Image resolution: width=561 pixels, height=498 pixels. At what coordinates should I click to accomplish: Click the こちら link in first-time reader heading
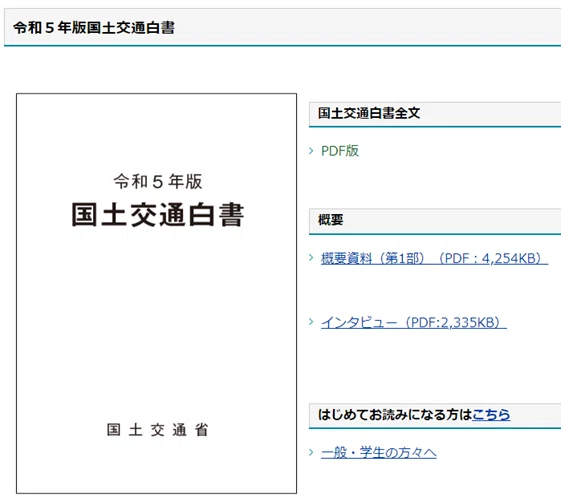(x=491, y=415)
